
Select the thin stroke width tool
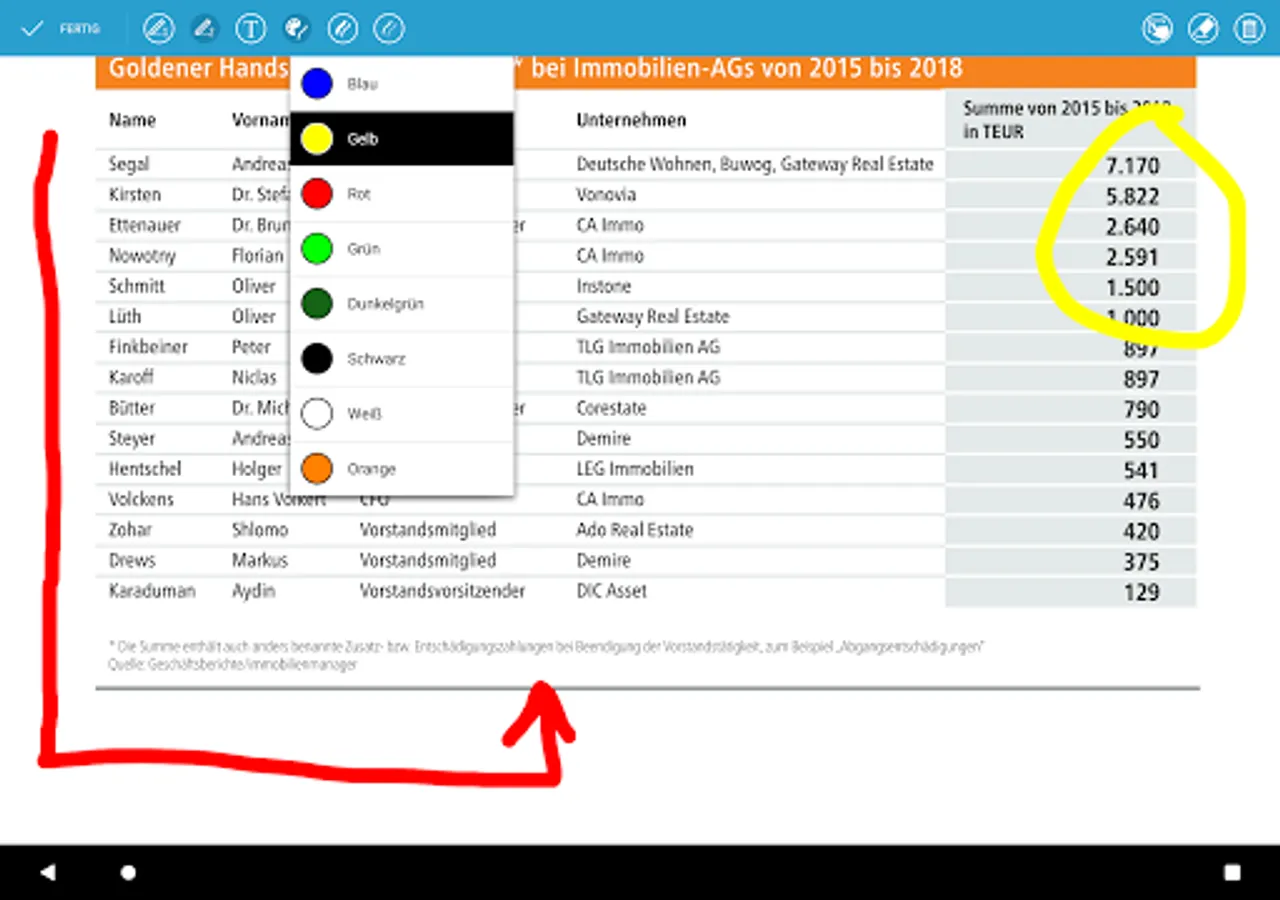click(x=389, y=28)
